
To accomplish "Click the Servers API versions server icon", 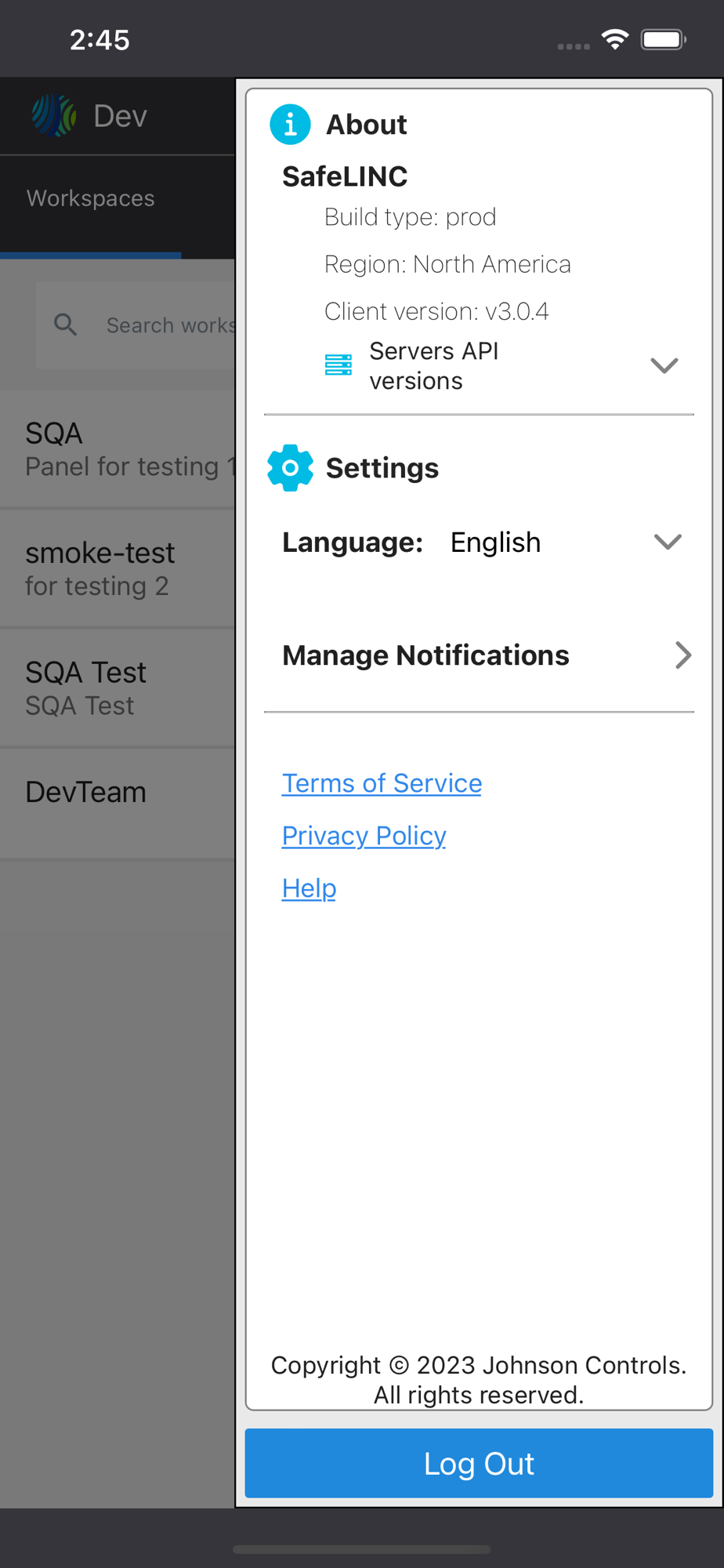I will click(338, 365).
